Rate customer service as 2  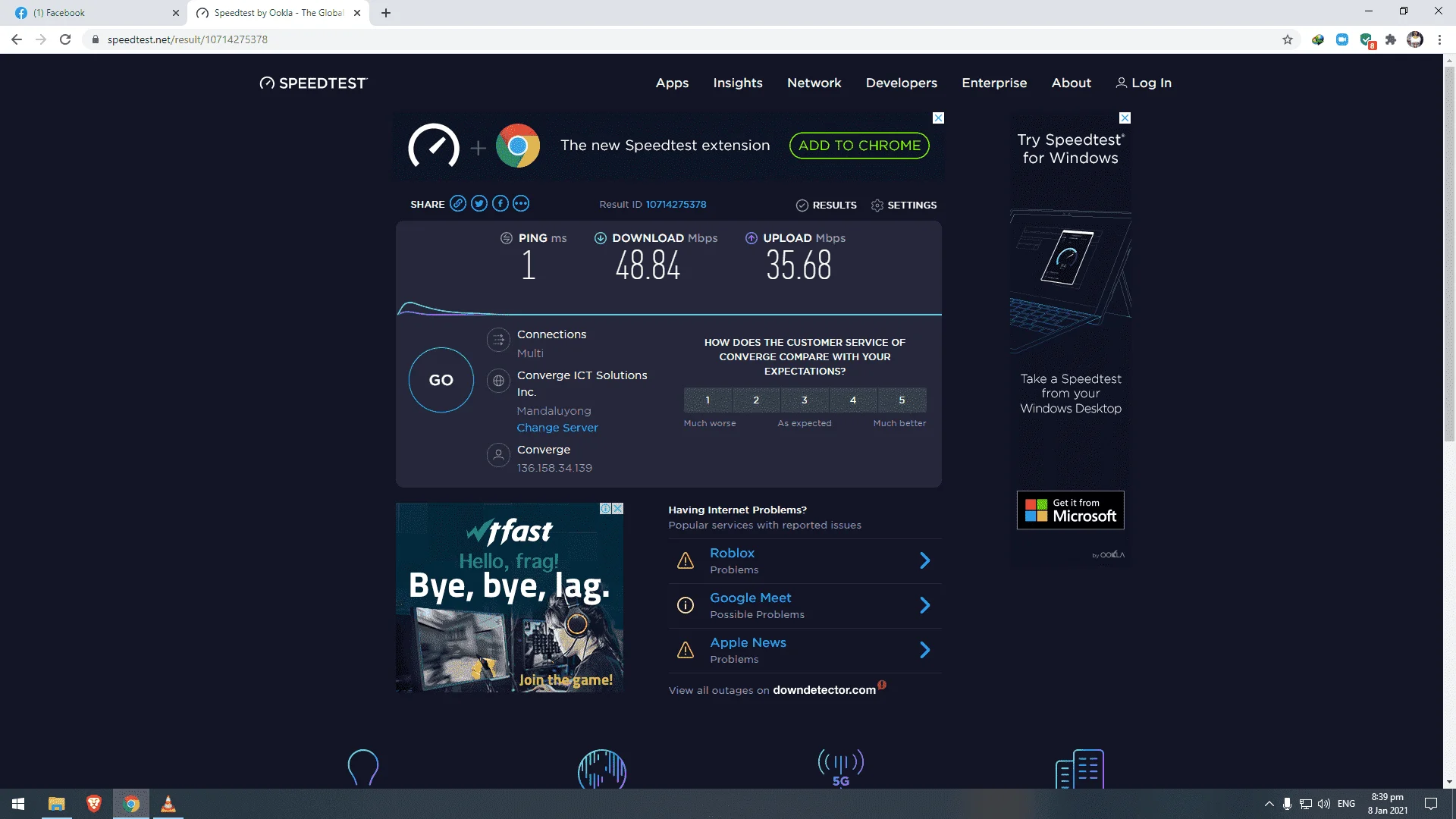point(756,400)
